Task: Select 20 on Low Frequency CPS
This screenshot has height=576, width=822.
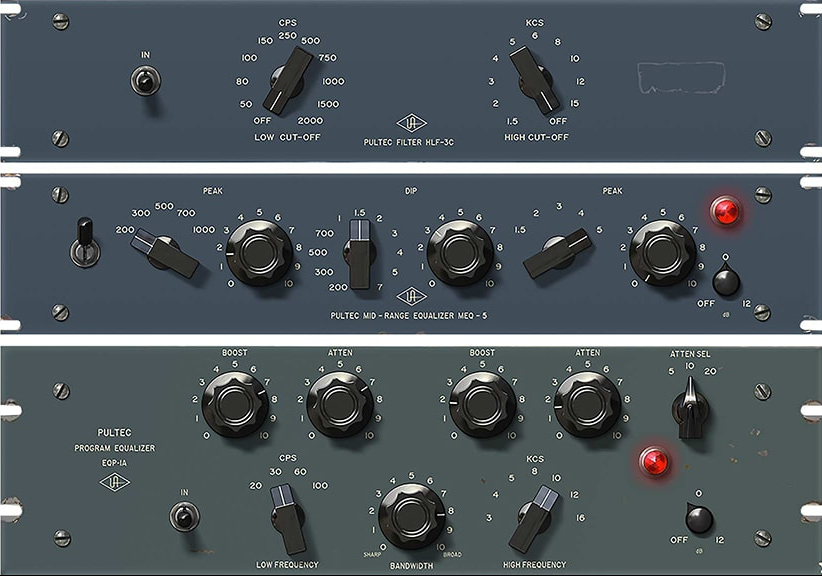Action: coord(255,486)
